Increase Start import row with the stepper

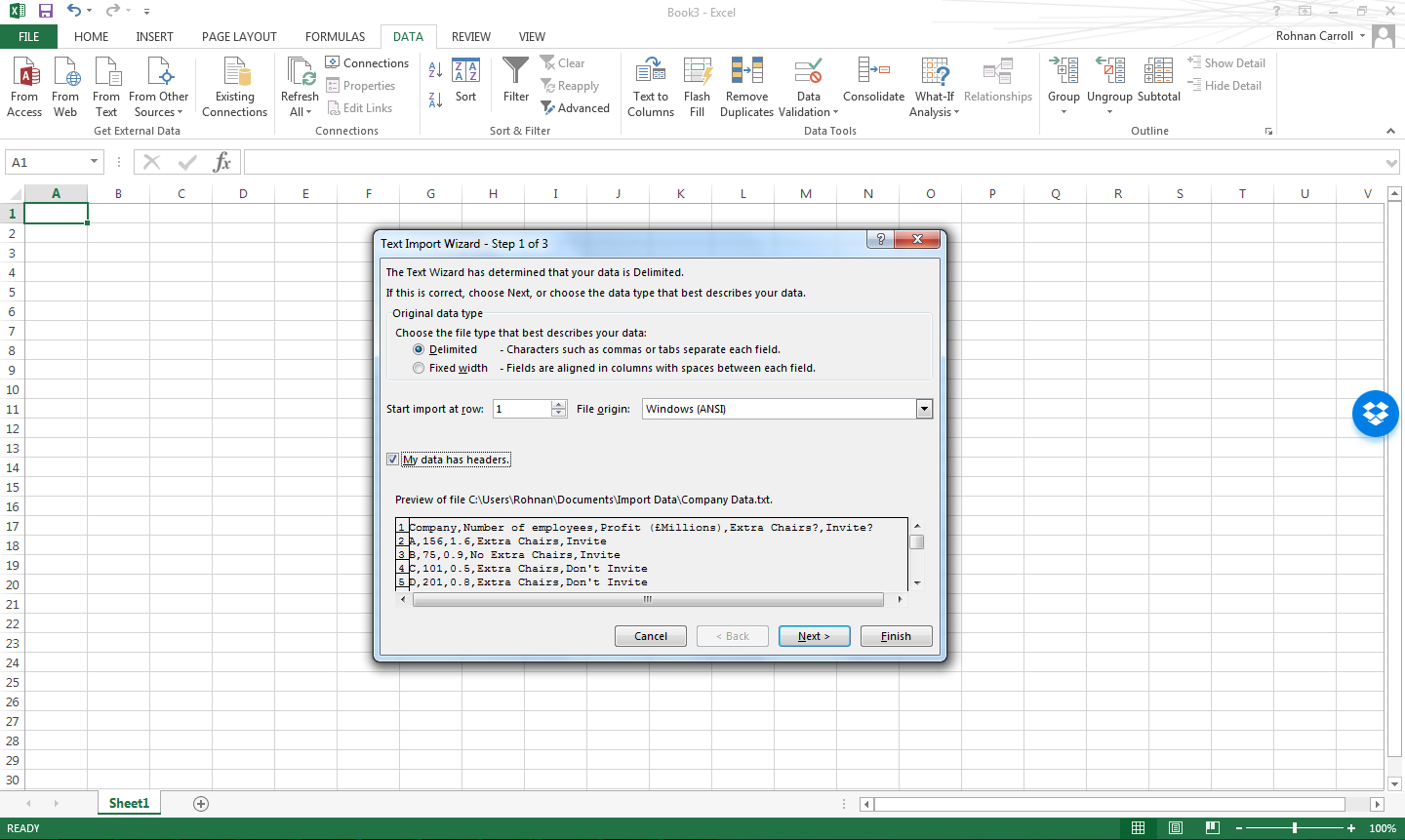click(559, 404)
